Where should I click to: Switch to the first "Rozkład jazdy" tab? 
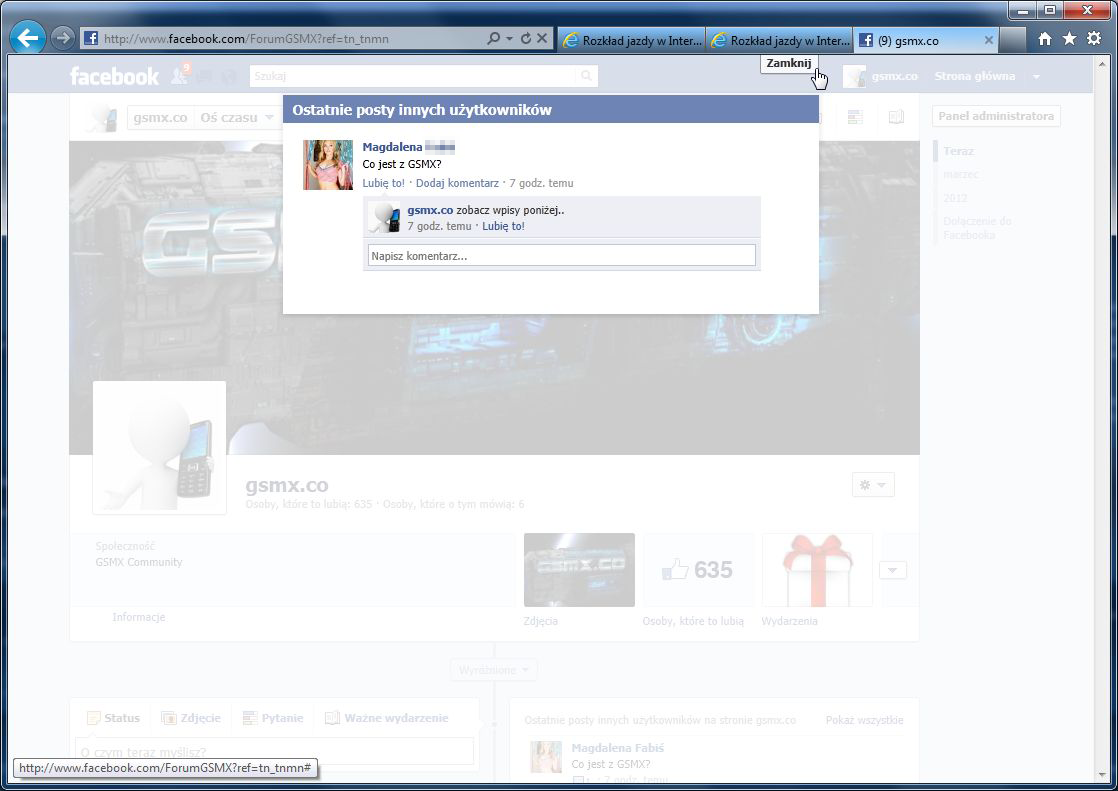(x=632, y=40)
